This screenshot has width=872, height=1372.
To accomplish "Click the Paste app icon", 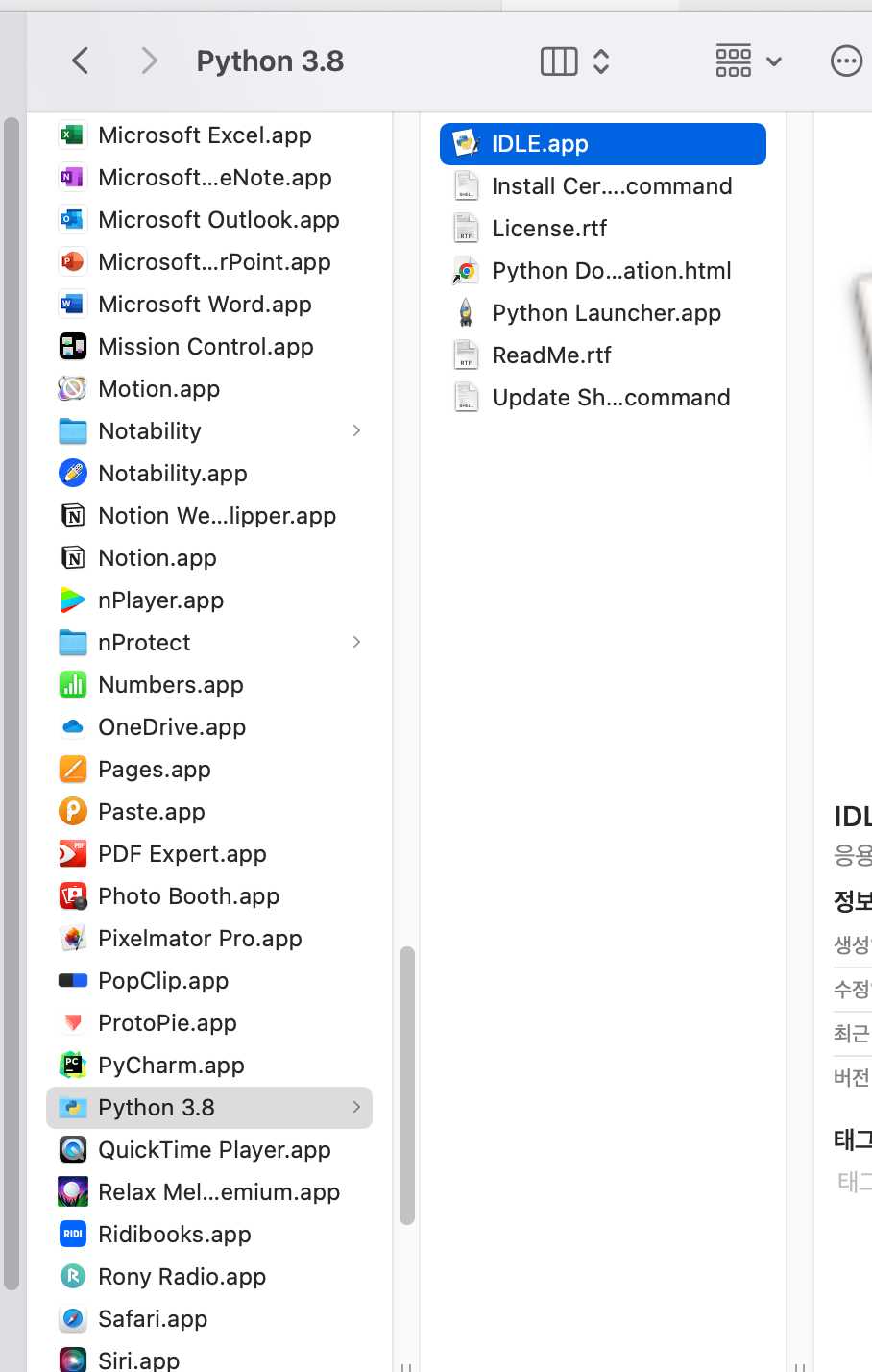I will tap(73, 812).
